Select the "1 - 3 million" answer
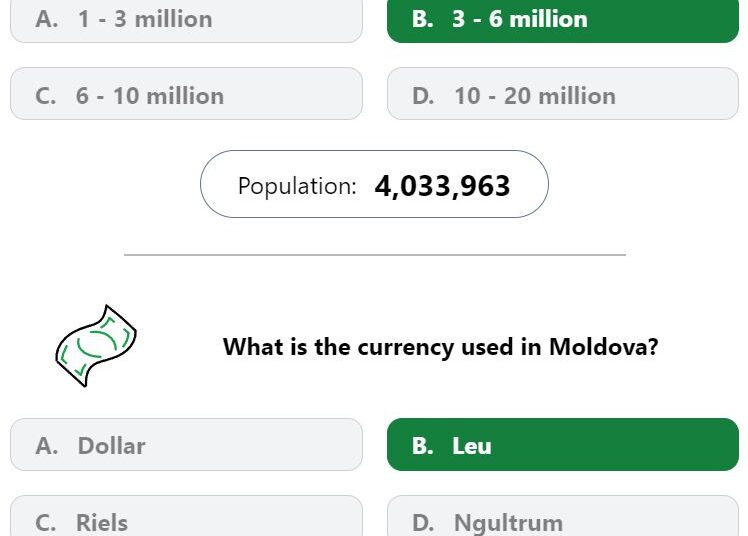This screenshot has width=748, height=536. (x=186, y=20)
